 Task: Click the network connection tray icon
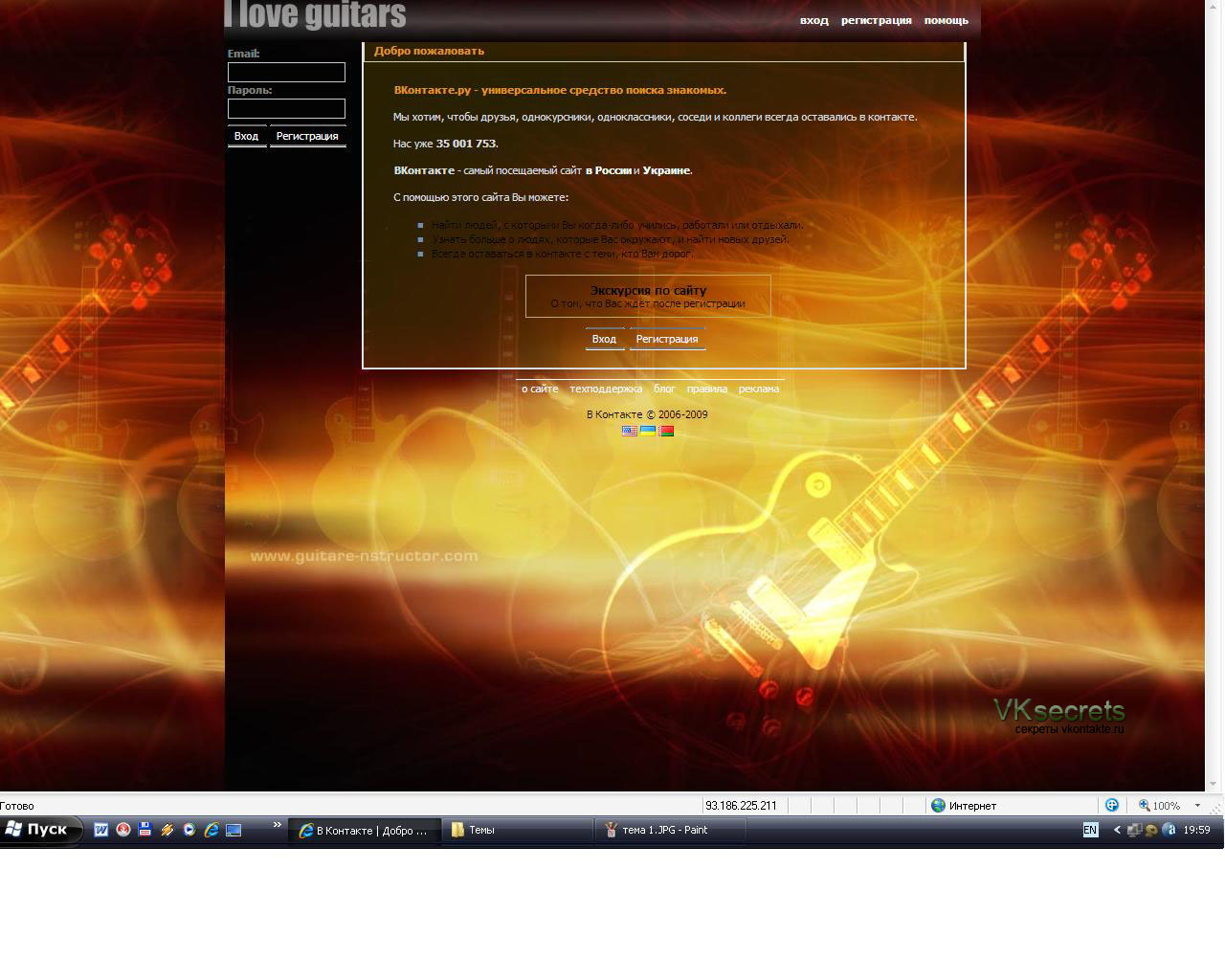[1134, 830]
